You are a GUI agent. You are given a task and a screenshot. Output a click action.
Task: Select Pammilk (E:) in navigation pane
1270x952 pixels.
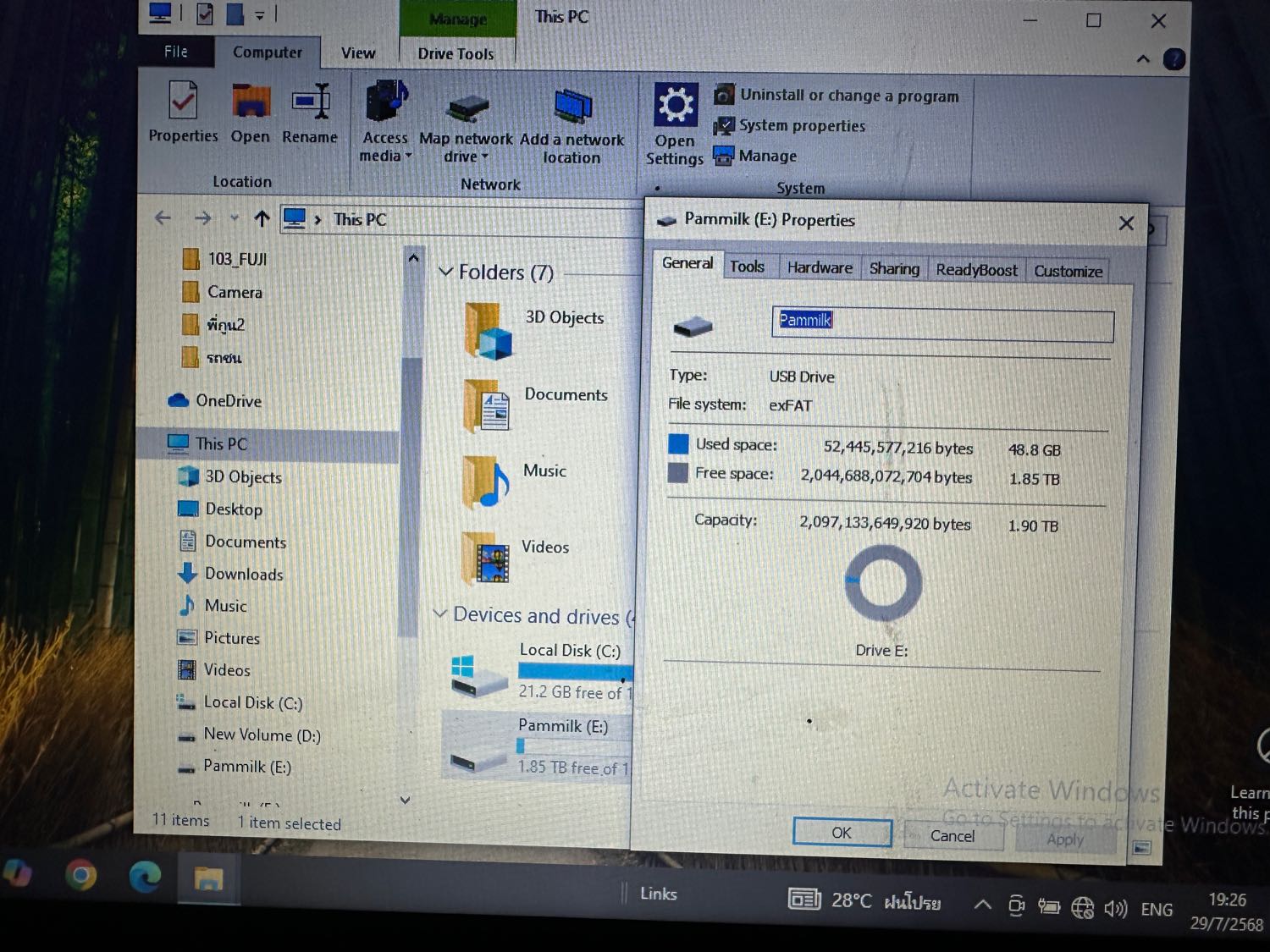tap(235, 767)
